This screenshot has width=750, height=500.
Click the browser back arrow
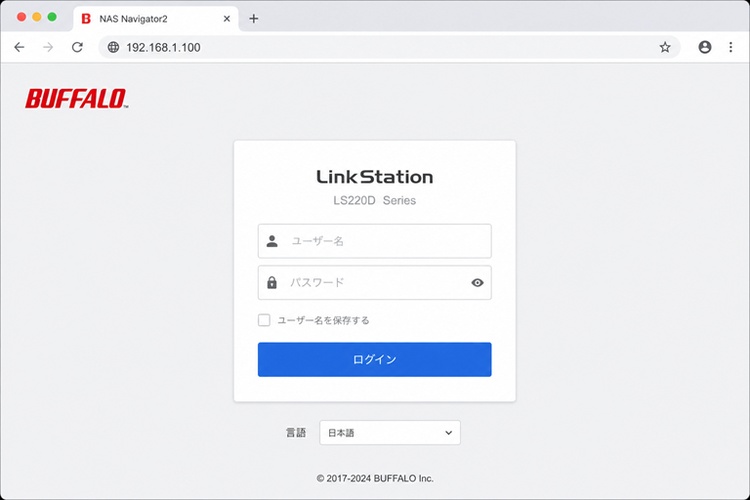tap(19, 47)
